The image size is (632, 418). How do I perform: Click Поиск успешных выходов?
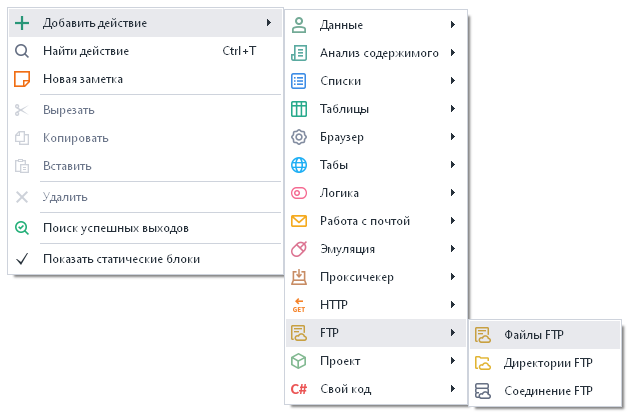pyautogui.click(x=115, y=228)
